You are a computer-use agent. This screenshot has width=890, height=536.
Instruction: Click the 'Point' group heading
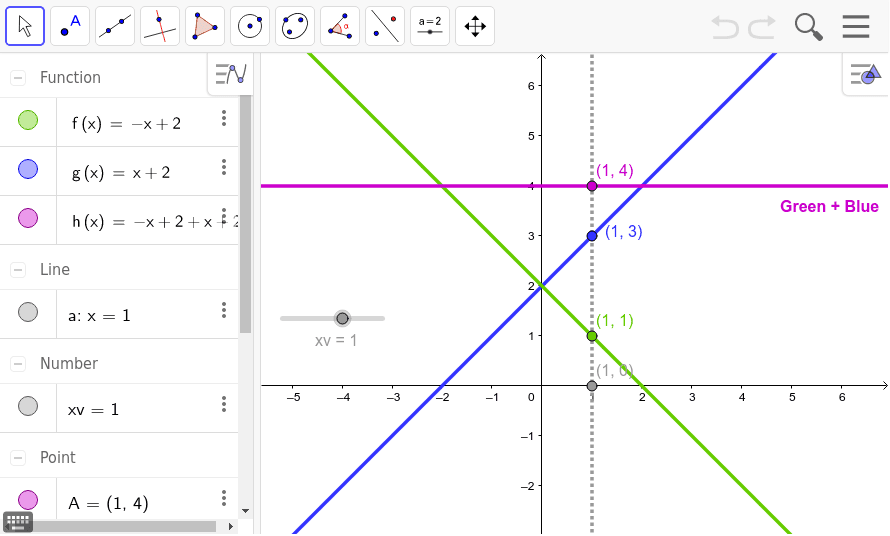58,458
